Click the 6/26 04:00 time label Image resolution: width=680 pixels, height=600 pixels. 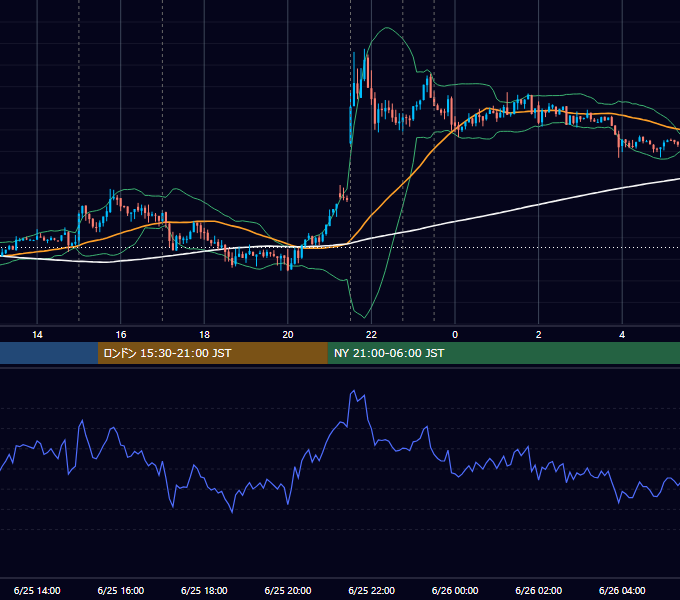(x=622, y=590)
